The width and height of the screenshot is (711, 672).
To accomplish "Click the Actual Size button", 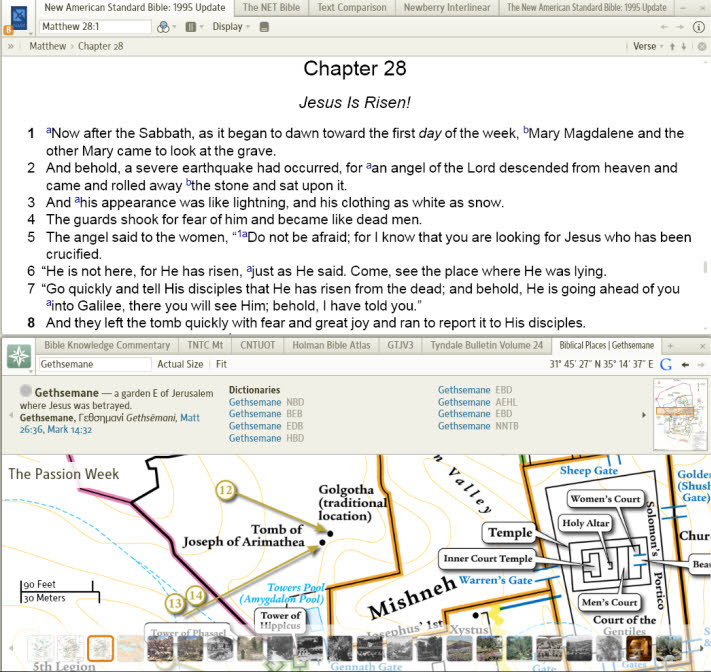I will pos(180,365).
